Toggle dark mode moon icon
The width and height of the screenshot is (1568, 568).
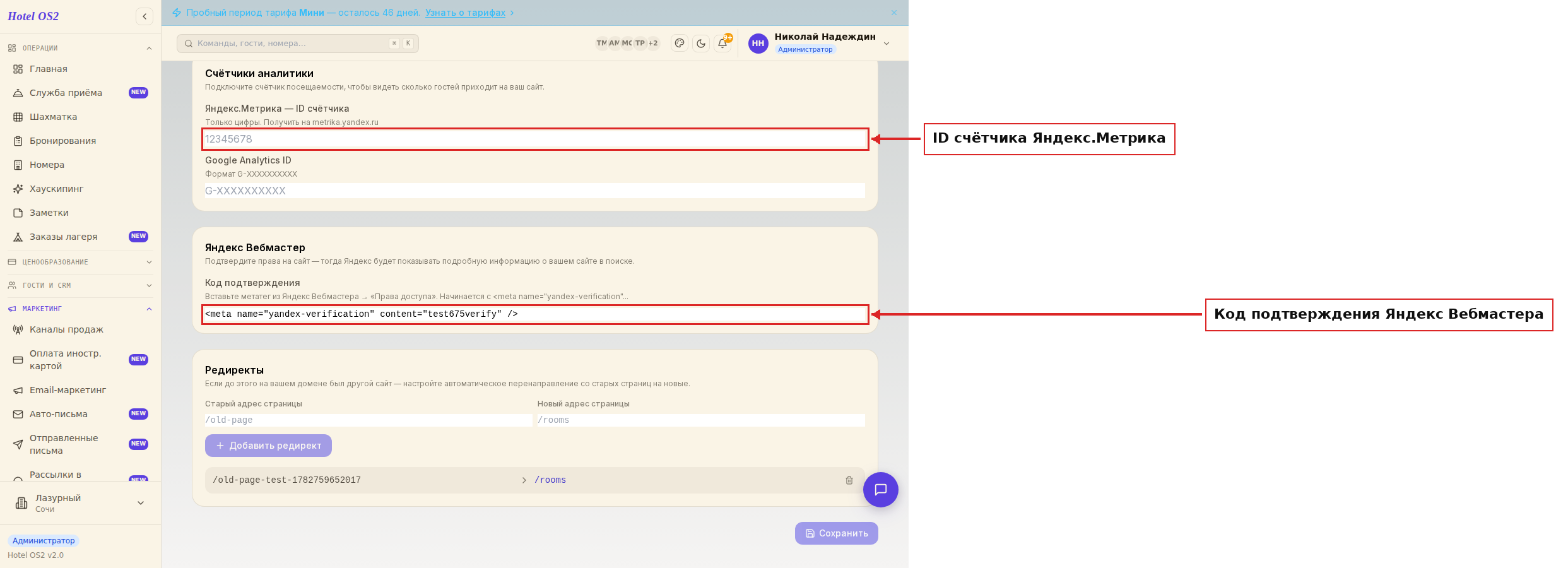point(701,43)
